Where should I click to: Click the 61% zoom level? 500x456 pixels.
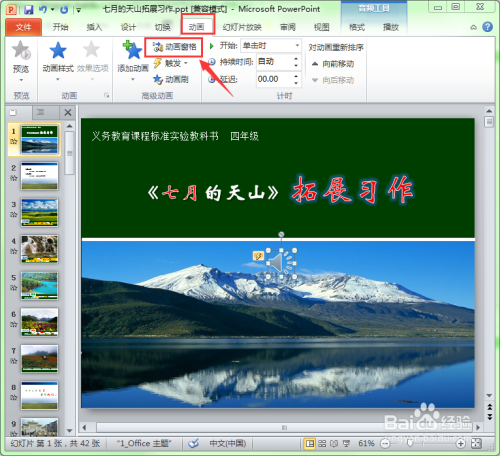click(x=366, y=444)
